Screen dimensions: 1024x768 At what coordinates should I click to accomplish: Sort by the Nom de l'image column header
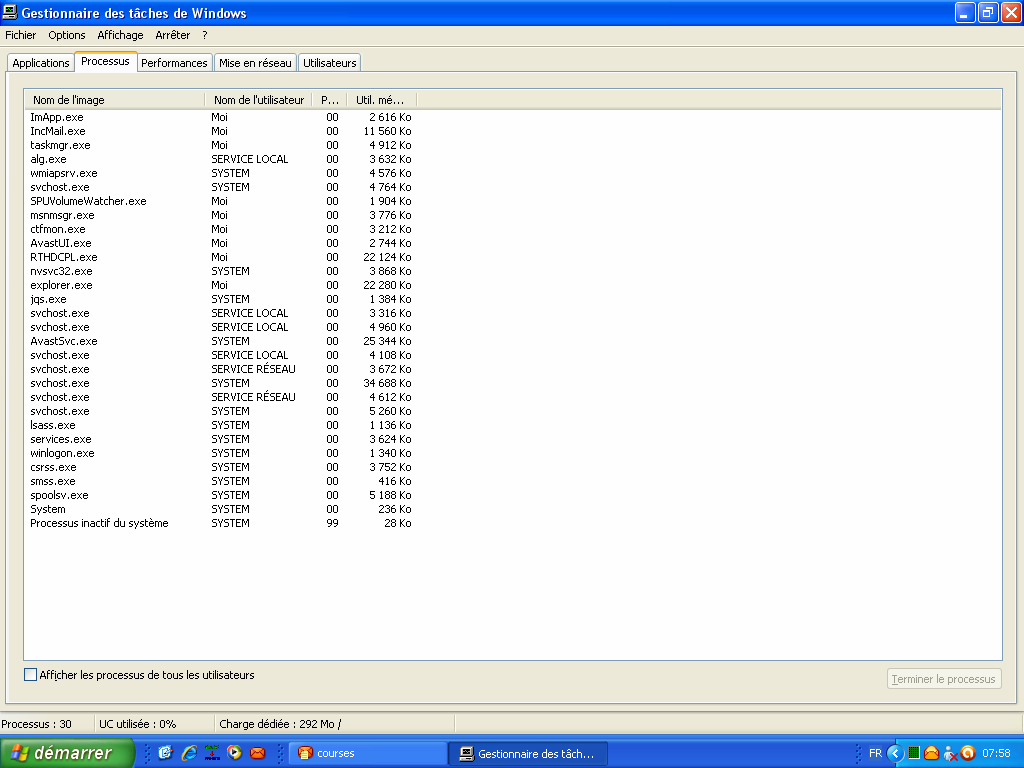[115, 100]
